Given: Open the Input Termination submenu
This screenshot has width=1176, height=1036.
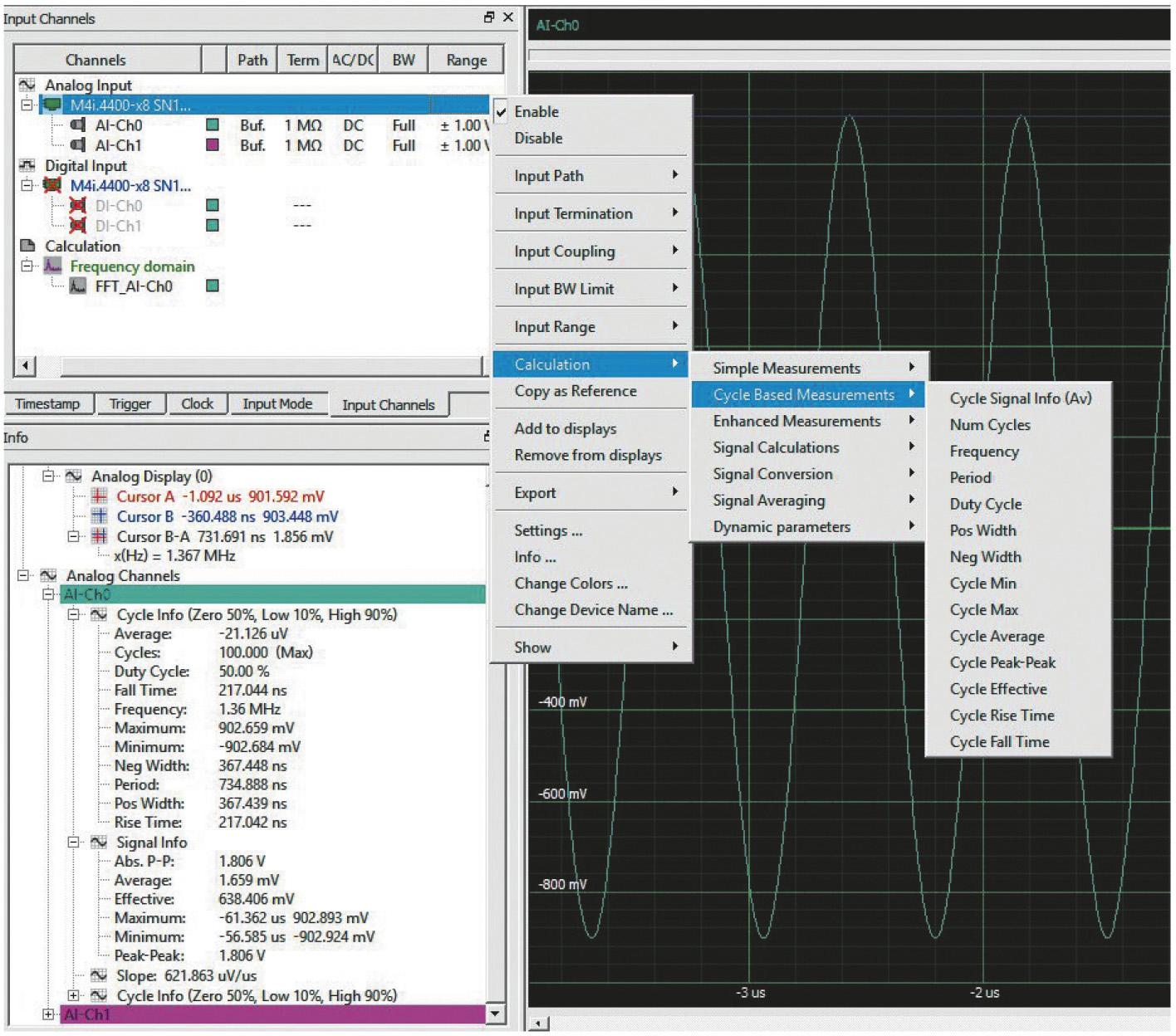Looking at the screenshot, I should 590,213.
